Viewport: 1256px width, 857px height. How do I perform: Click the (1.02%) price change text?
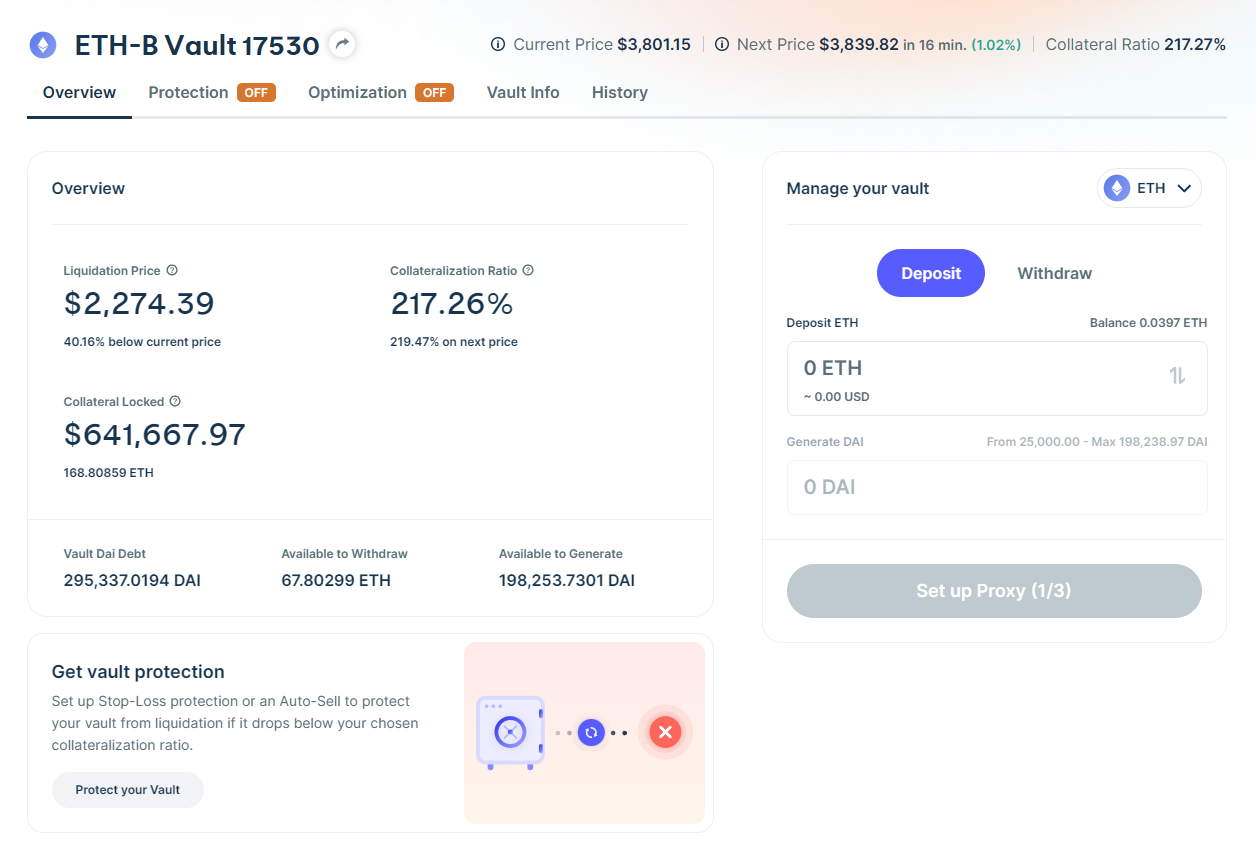(x=996, y=45)
